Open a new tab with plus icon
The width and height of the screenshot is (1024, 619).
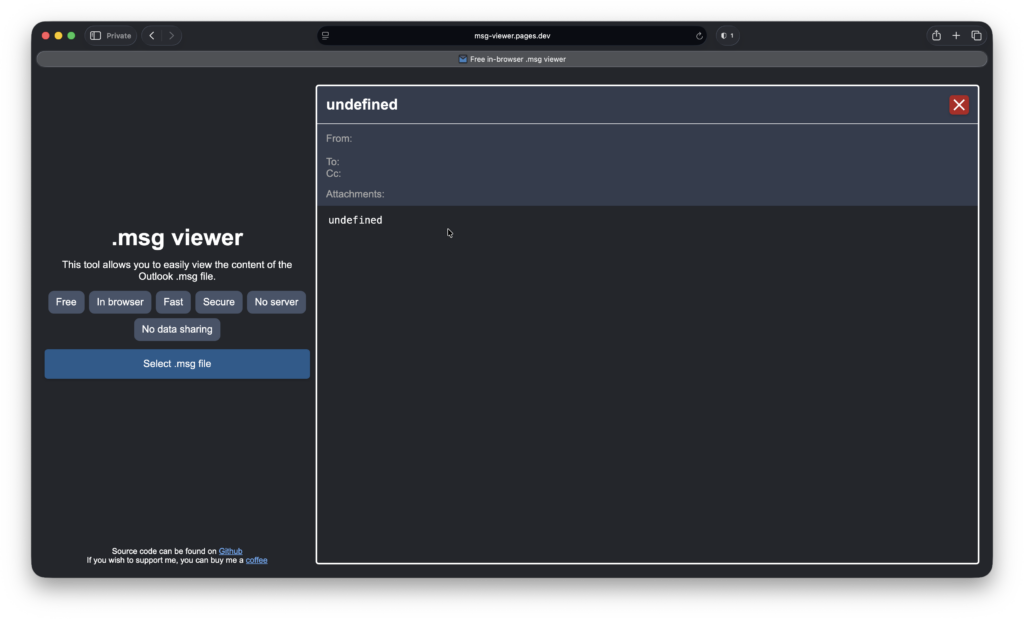point(956,36)
